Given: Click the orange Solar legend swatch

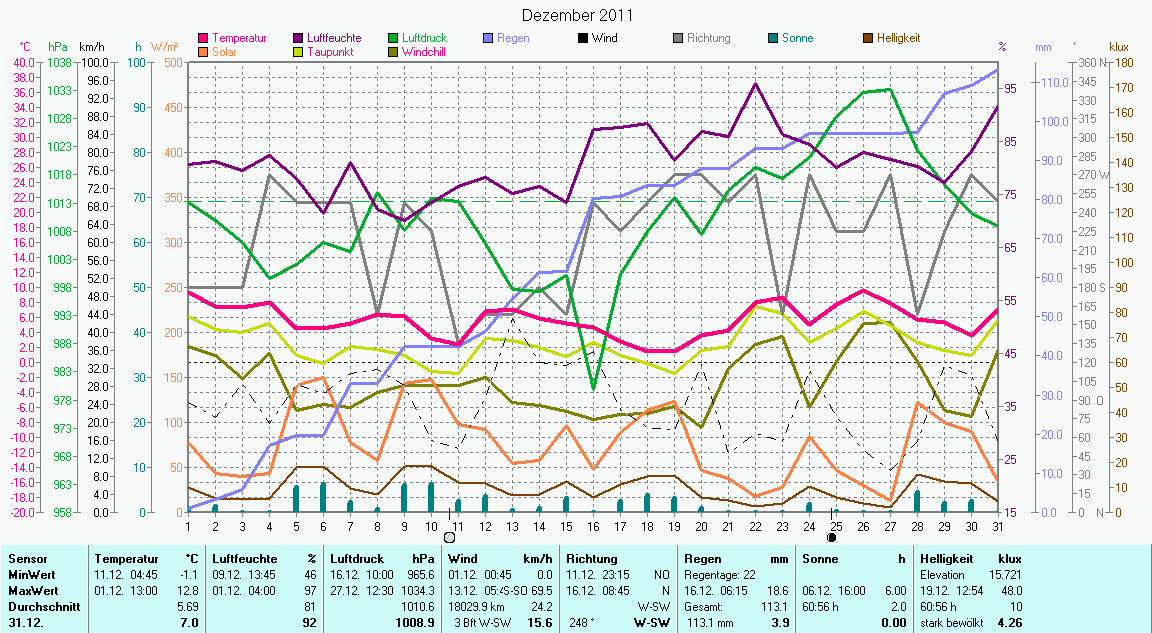Looking at the screenshot, I should pyautogui.click(x=205, y=52).
